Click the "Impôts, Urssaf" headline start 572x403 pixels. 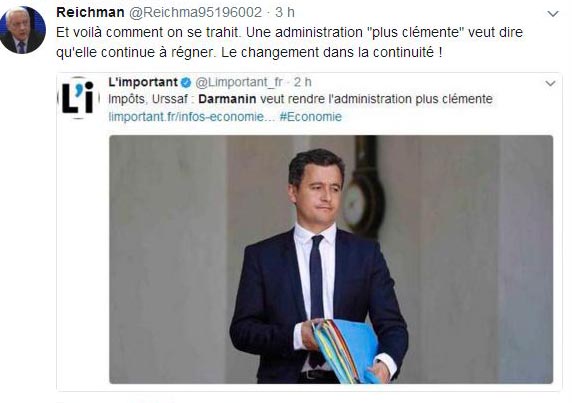point(148,99)
